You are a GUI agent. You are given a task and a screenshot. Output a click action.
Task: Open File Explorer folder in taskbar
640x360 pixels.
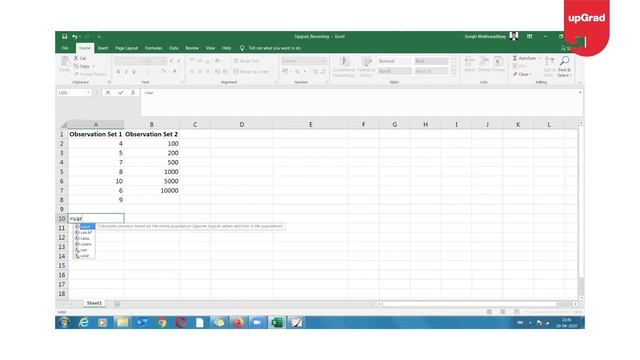point(122,322)
